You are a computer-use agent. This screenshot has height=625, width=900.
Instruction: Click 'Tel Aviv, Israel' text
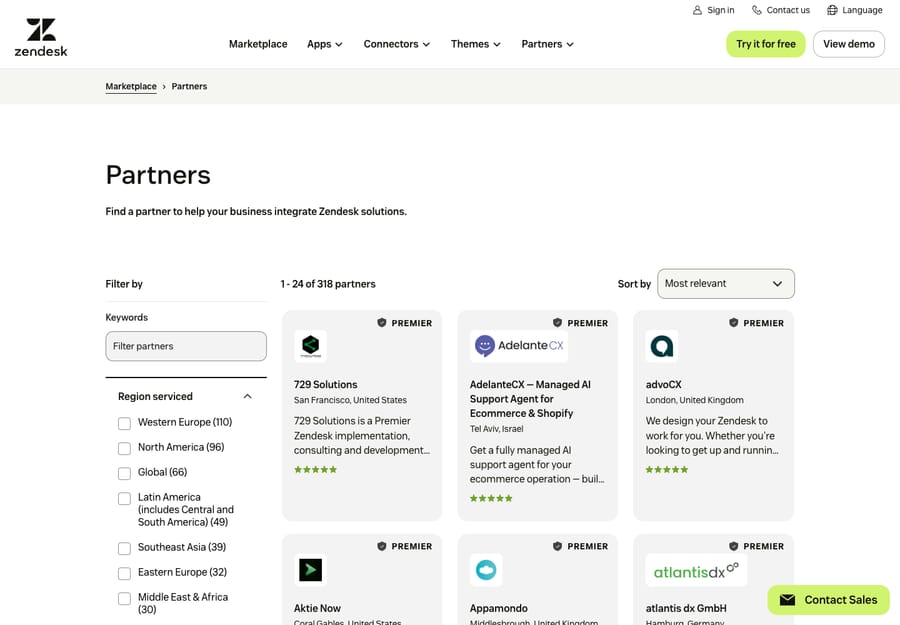point(496,429)
